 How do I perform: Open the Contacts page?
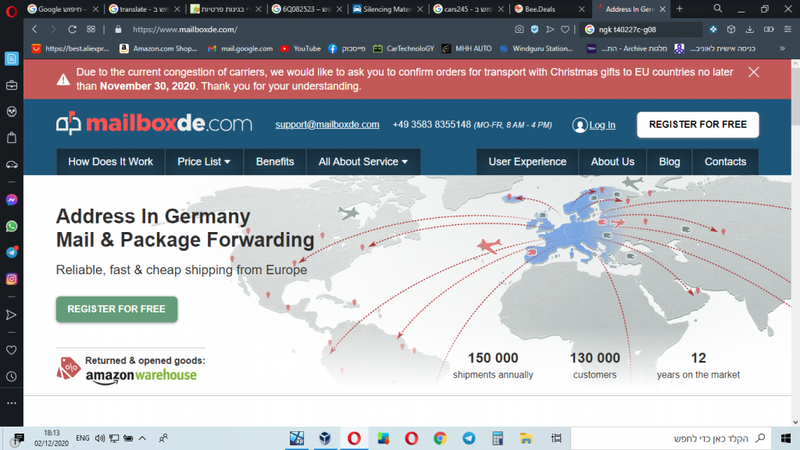tap(726, 162)
